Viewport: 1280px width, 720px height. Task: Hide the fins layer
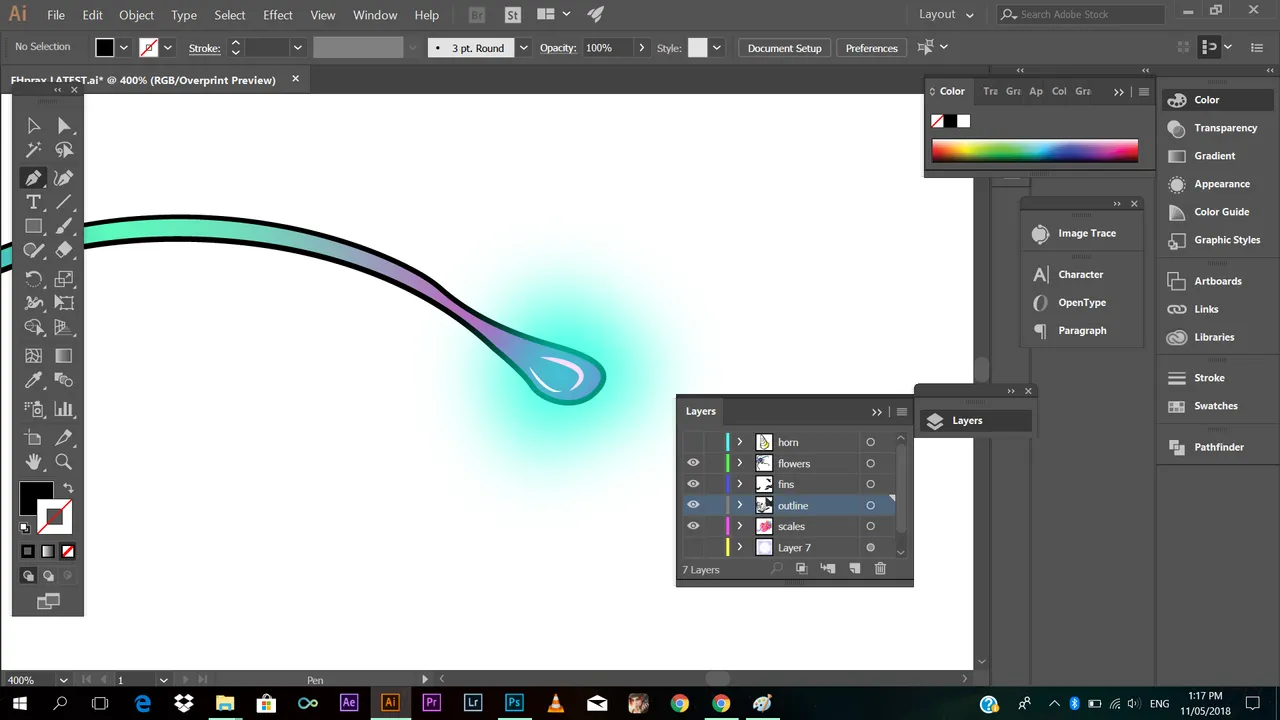coord(693,484)
